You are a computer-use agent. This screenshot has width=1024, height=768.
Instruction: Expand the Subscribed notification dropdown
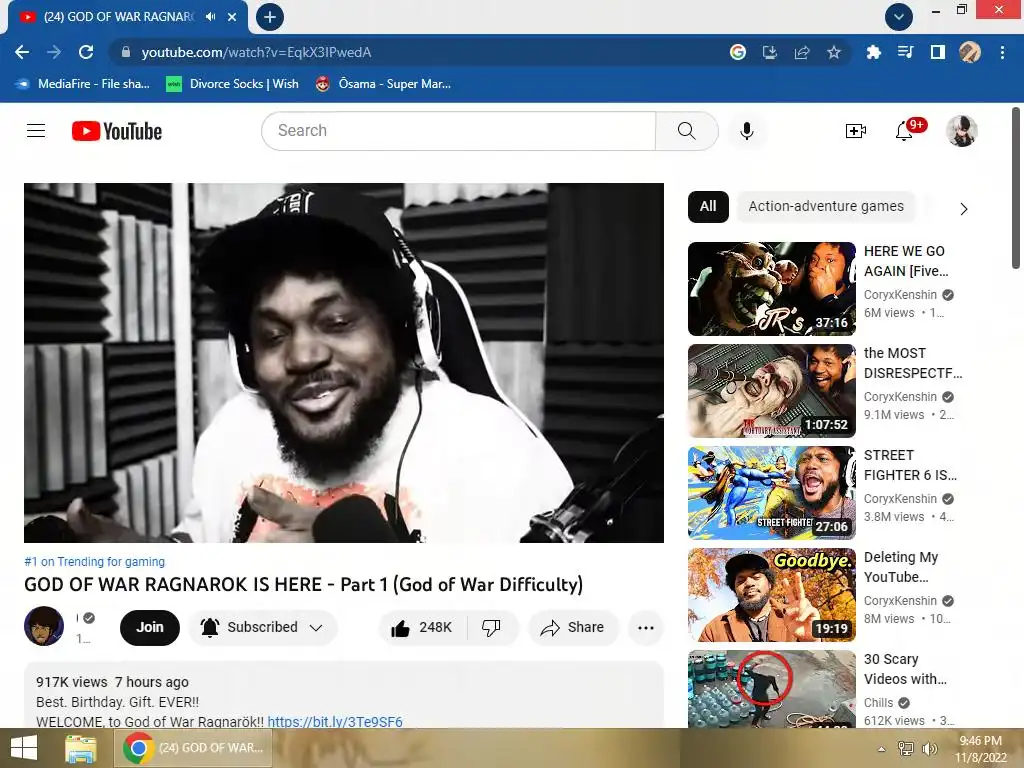(316, 628)
